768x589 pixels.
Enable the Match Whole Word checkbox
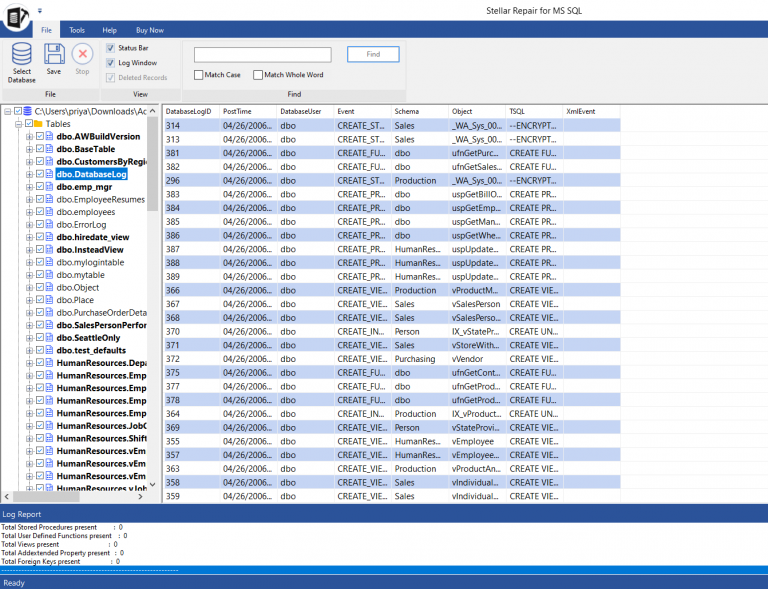coord(258,75)
